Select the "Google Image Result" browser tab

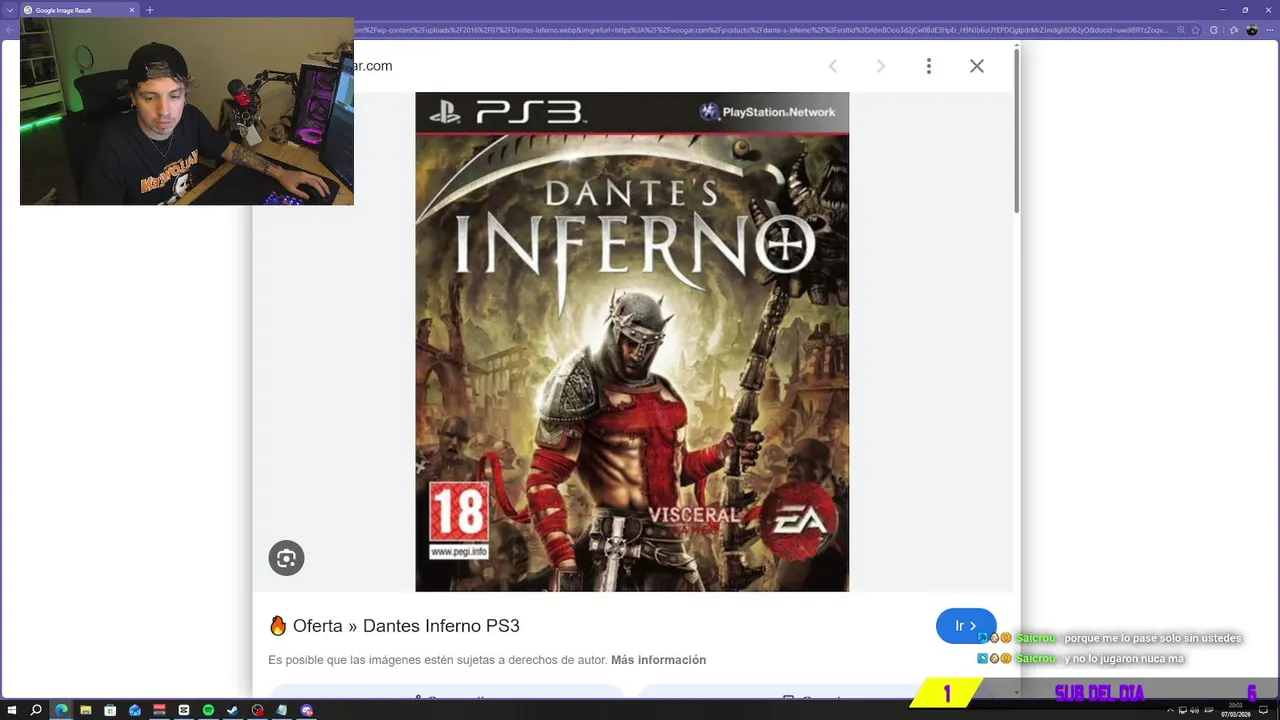(78, 10)
